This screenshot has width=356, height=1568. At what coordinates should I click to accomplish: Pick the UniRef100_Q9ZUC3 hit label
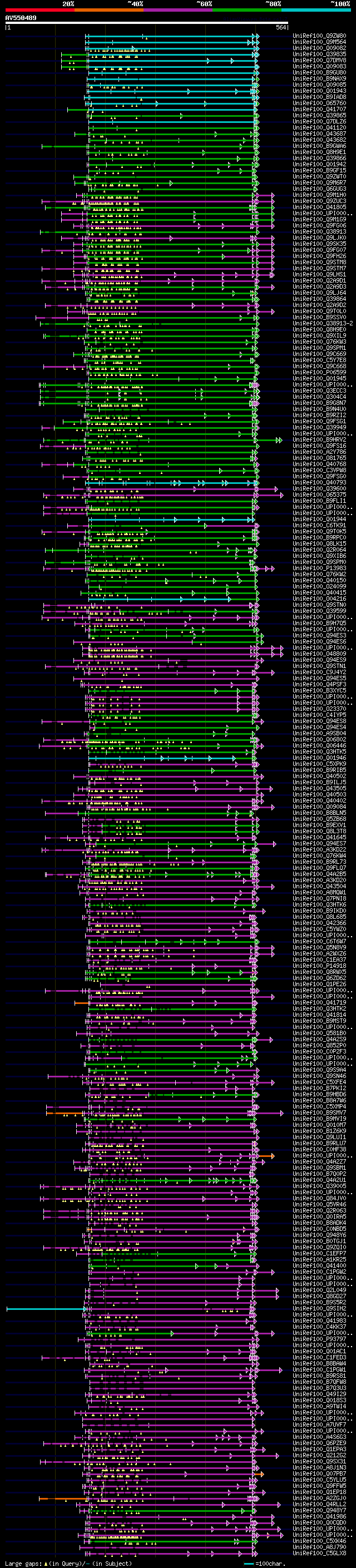point(319,201)
